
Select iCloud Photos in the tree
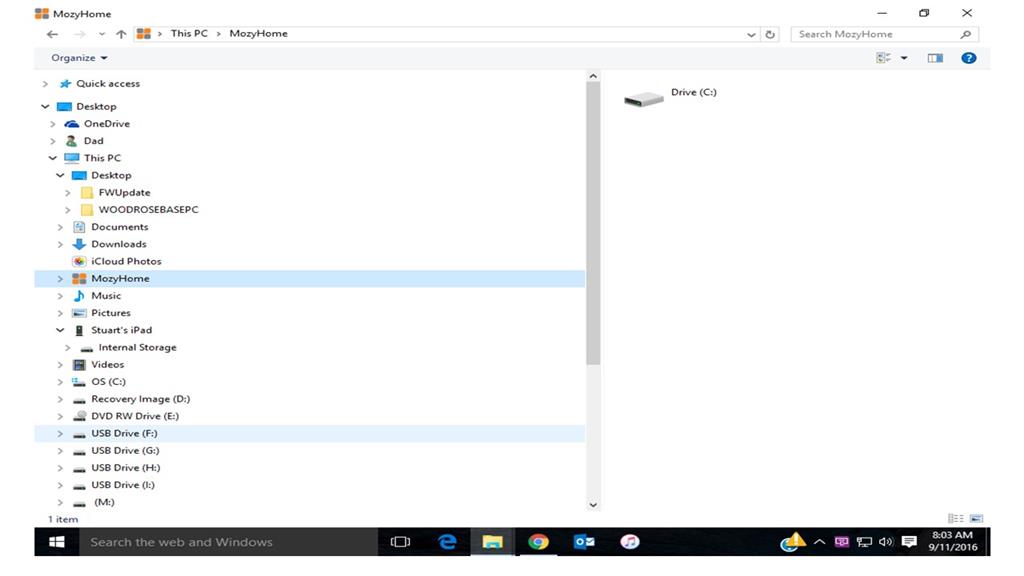coord(126,261)
